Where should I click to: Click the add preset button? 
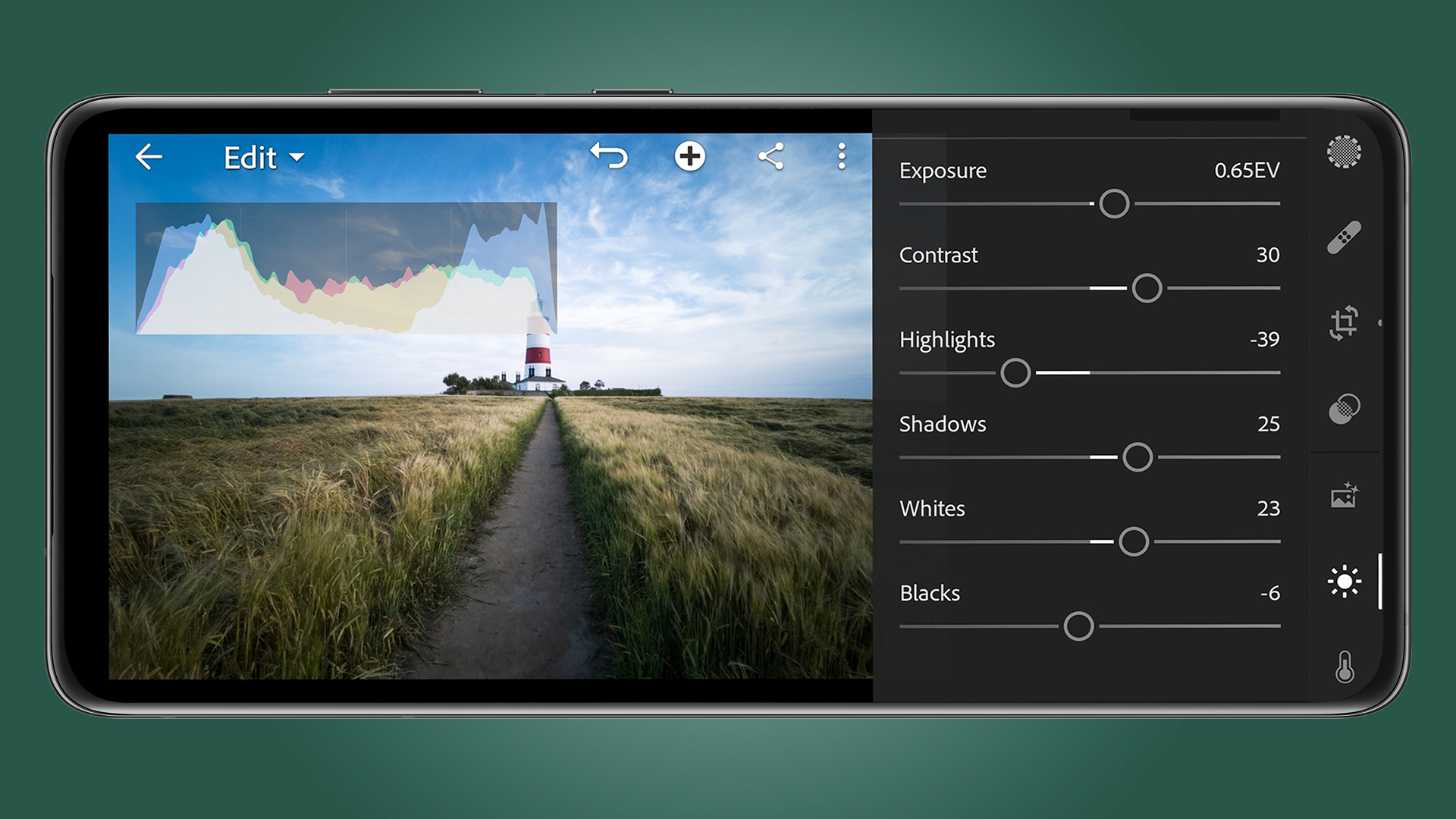[691, 157]
